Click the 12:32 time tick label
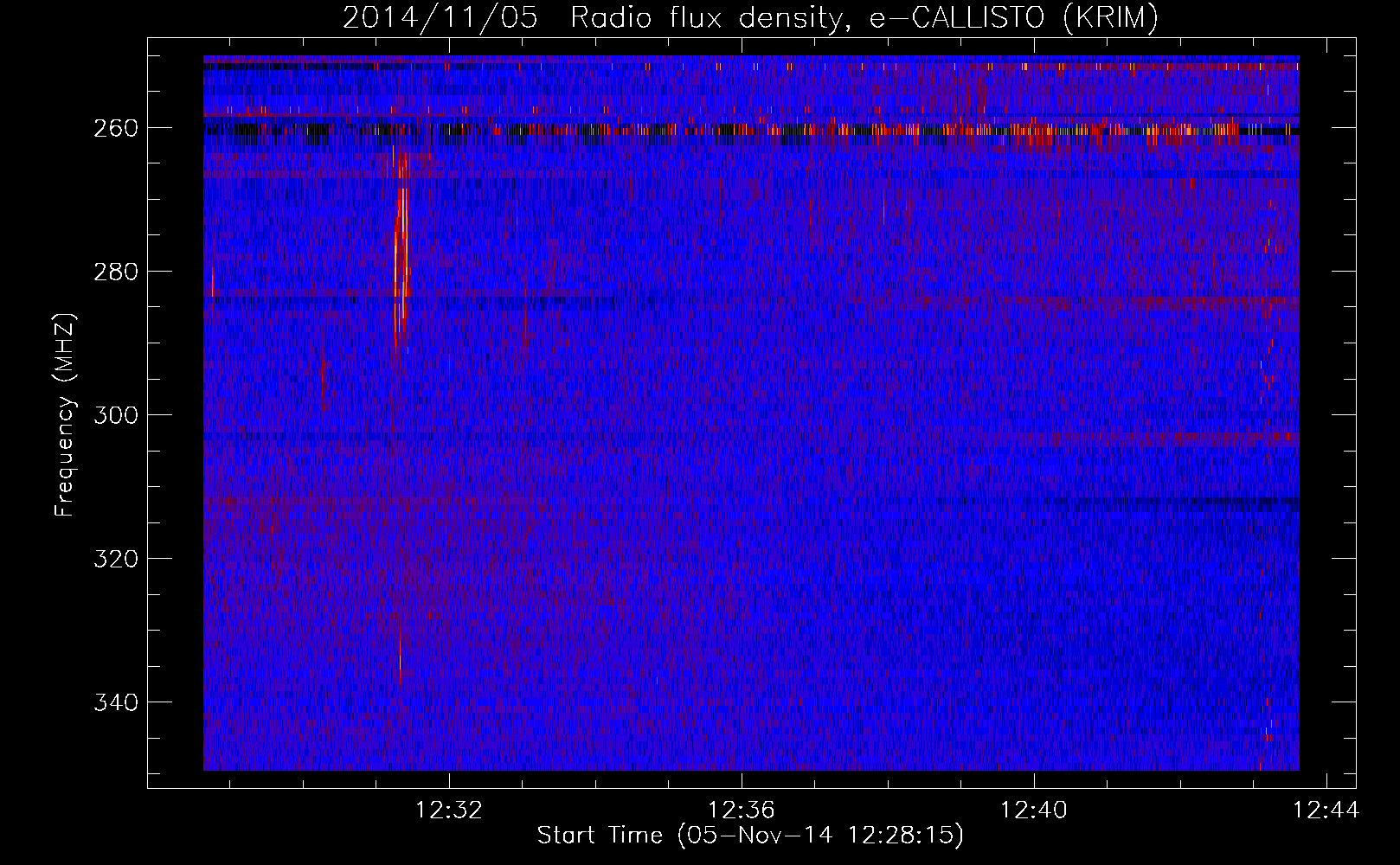 [449, 811]
